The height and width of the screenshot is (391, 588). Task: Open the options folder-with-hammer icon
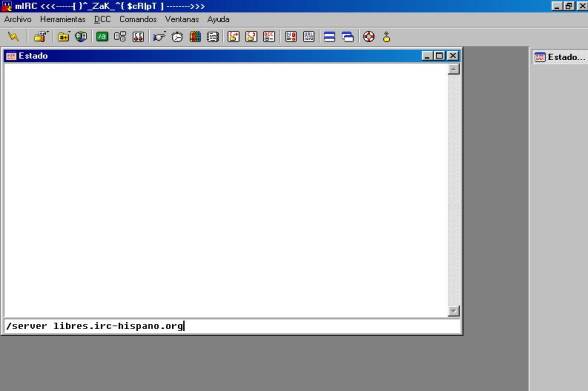tap(41, 37)
